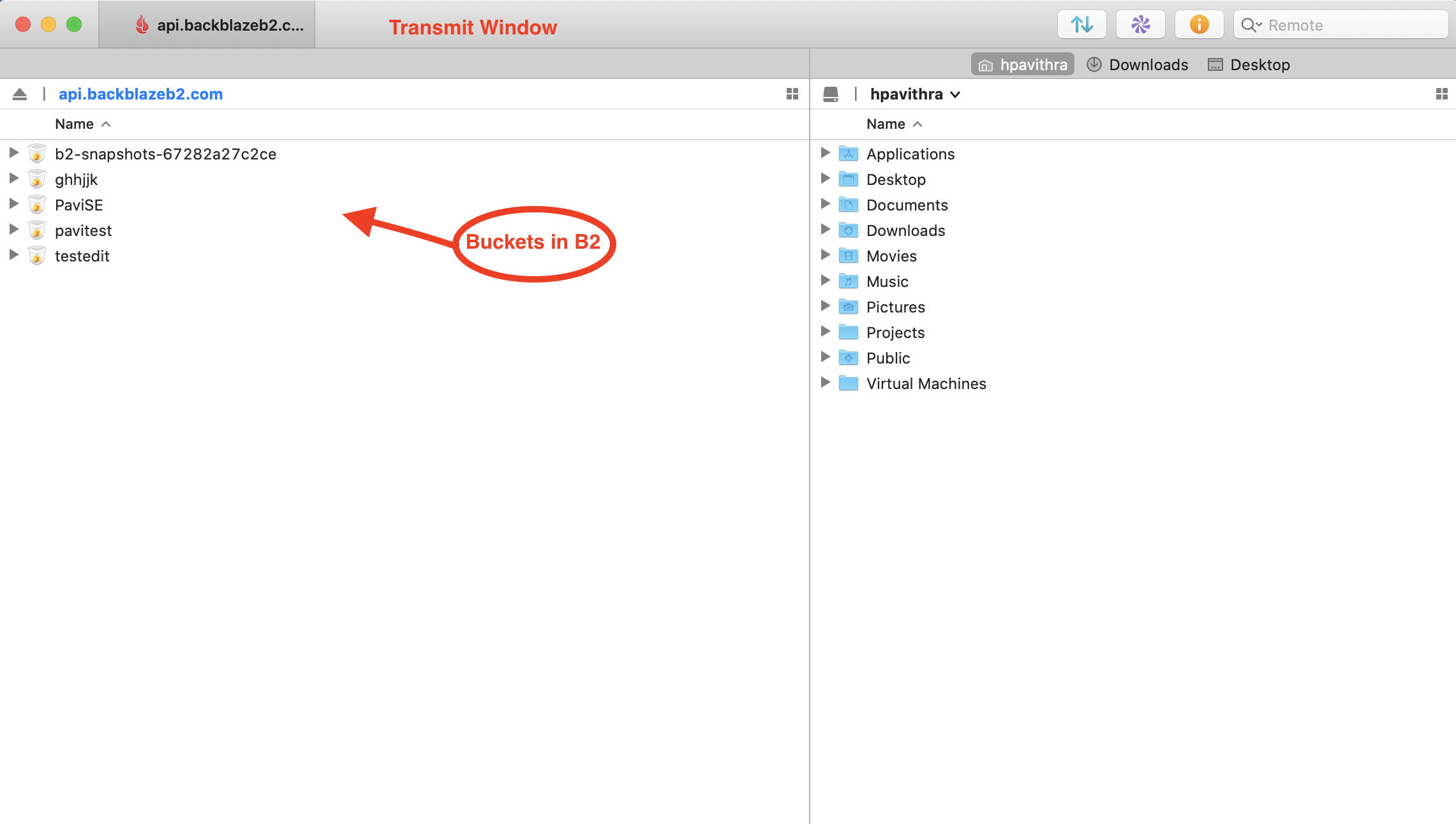The width and height of the screenshot is (1456, 824).
Task: Select the Movies folder name
Action: tap(891, 256)
